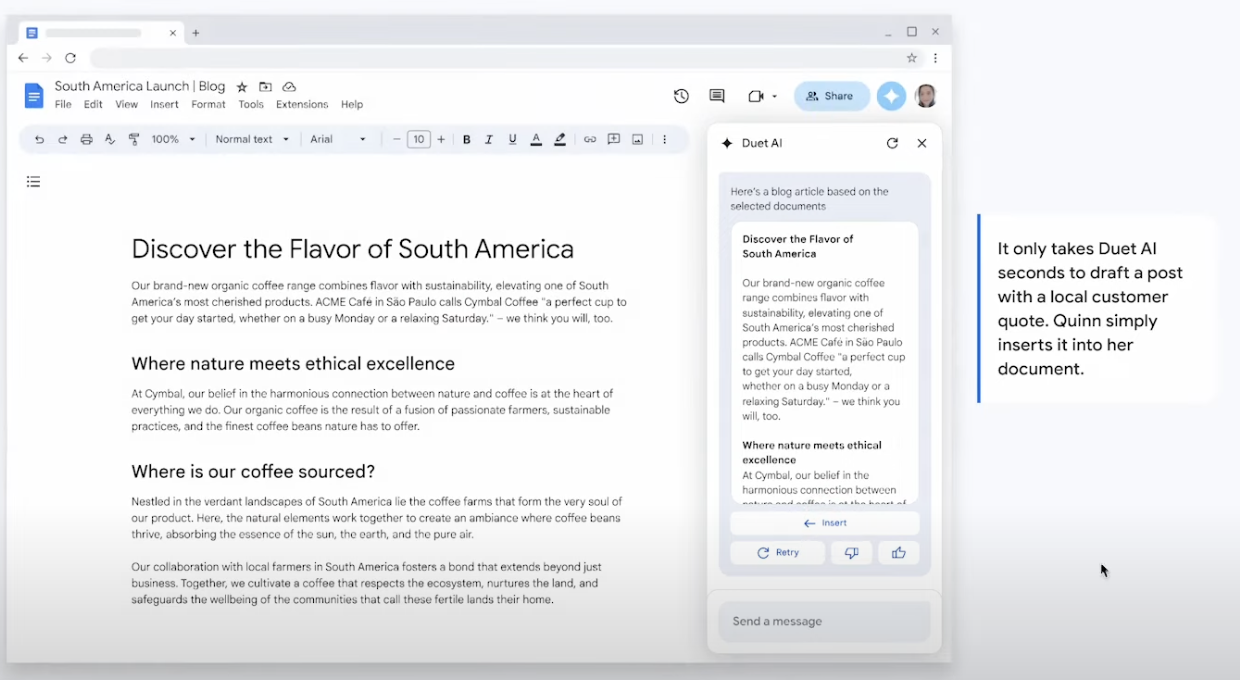The height and width of the screenshot is (680, 1240).
Task: Go forward in the browser
Action: 46,58
